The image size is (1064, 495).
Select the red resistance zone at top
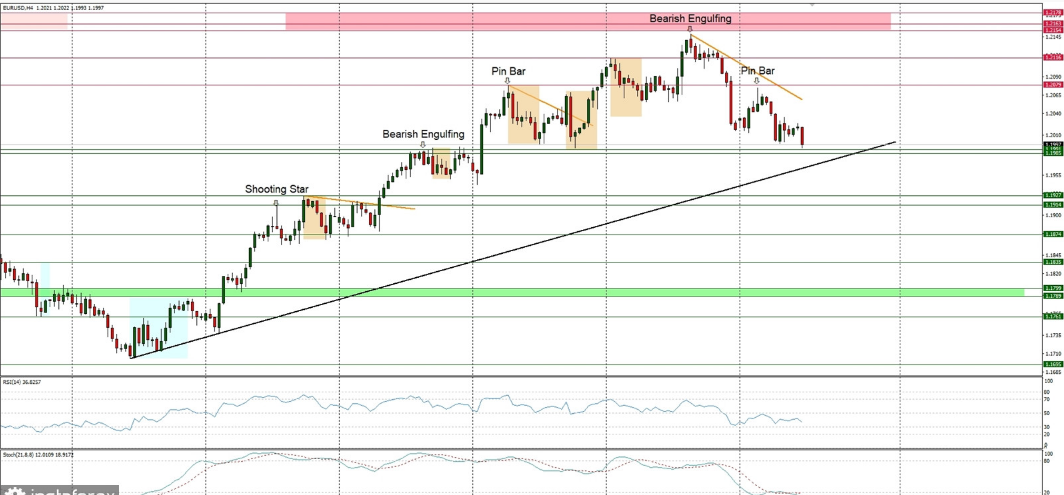[x=587, y=20]
